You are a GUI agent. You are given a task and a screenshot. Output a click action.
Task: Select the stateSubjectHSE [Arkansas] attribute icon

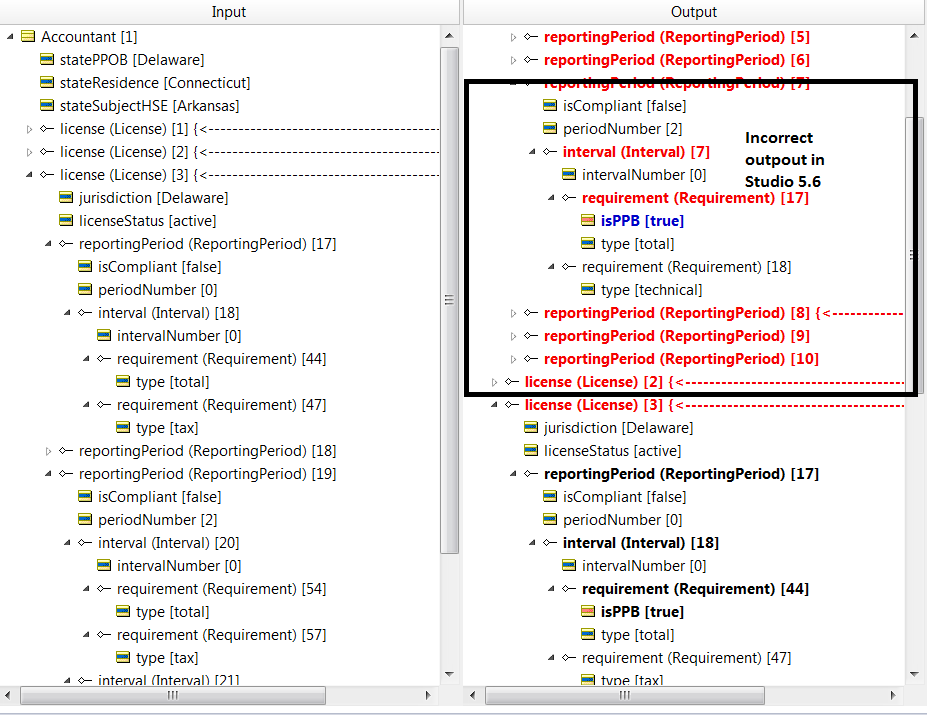(x=47, y=105)
